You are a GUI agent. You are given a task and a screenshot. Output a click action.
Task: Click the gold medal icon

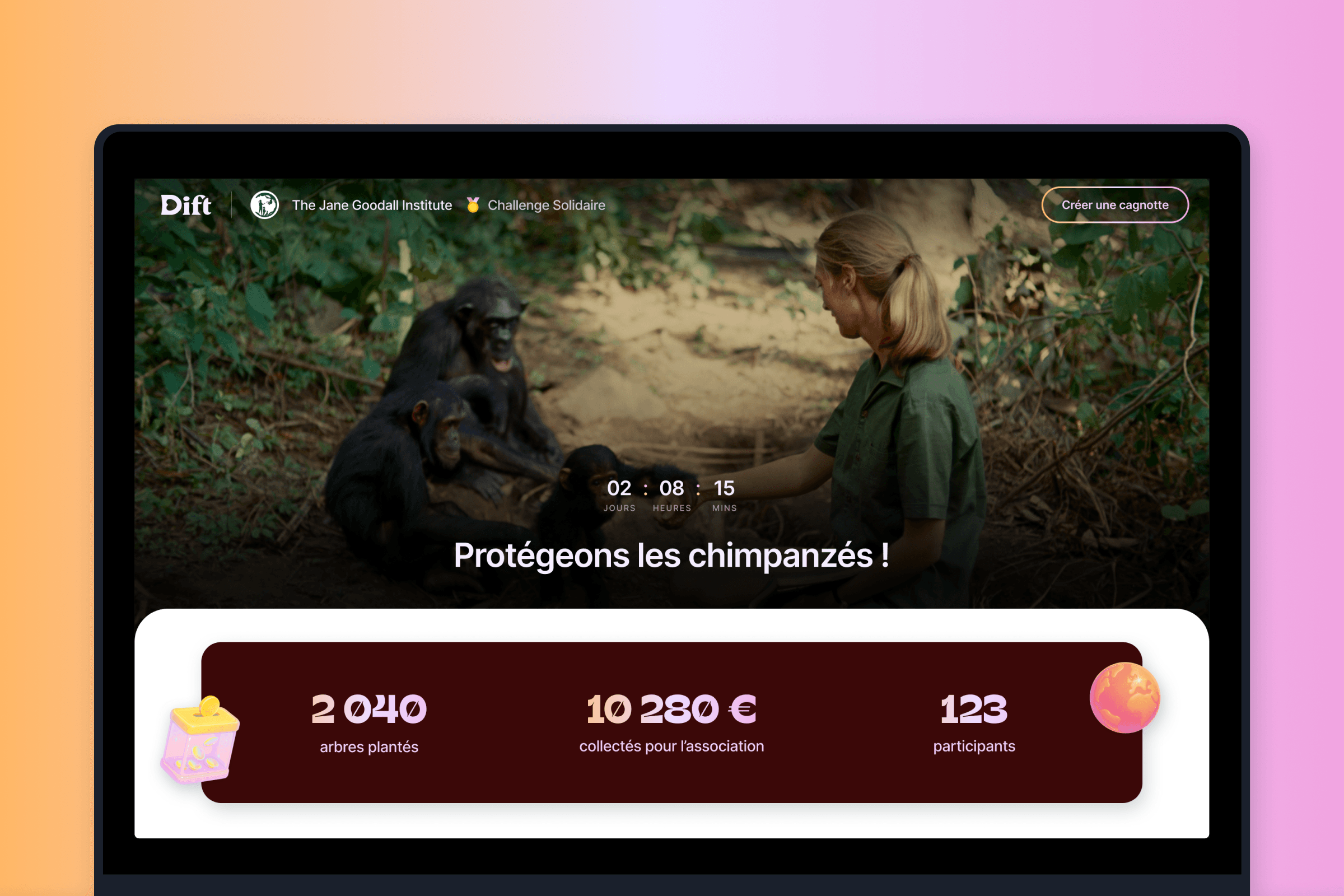(473, 204)
